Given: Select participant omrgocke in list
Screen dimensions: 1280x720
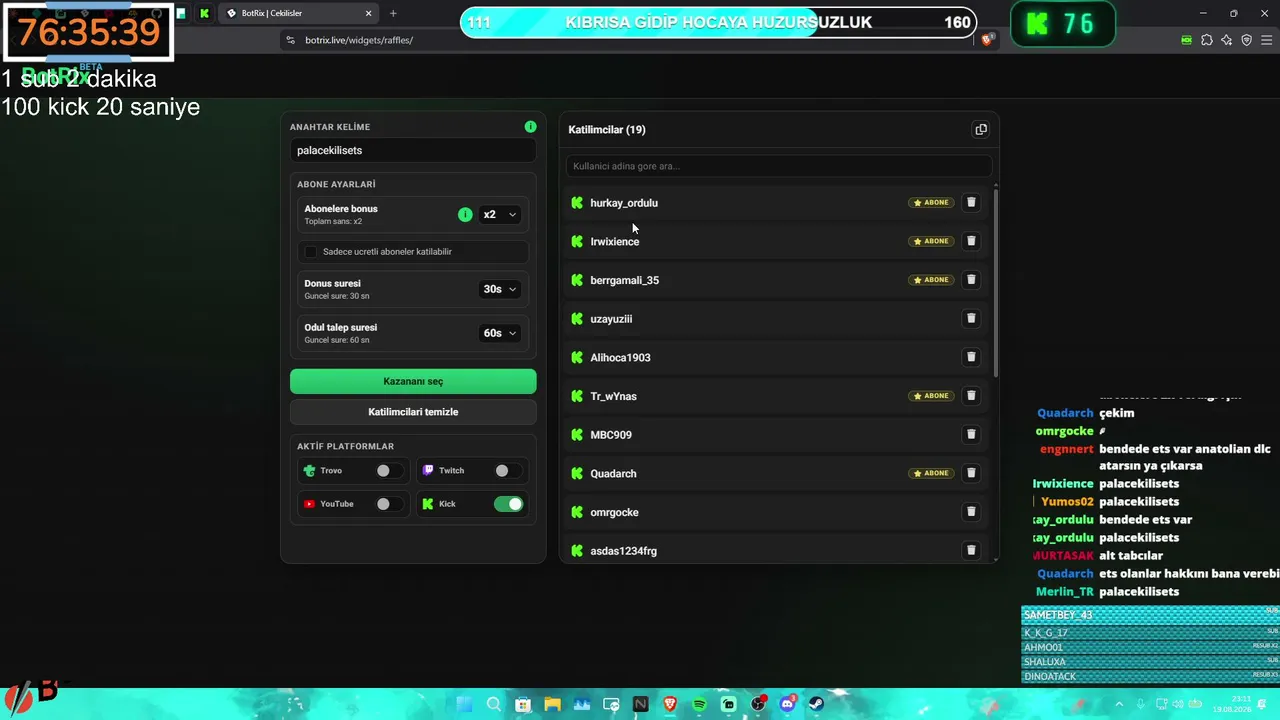Looking at the screenshot, I should (x=614, y=512).
